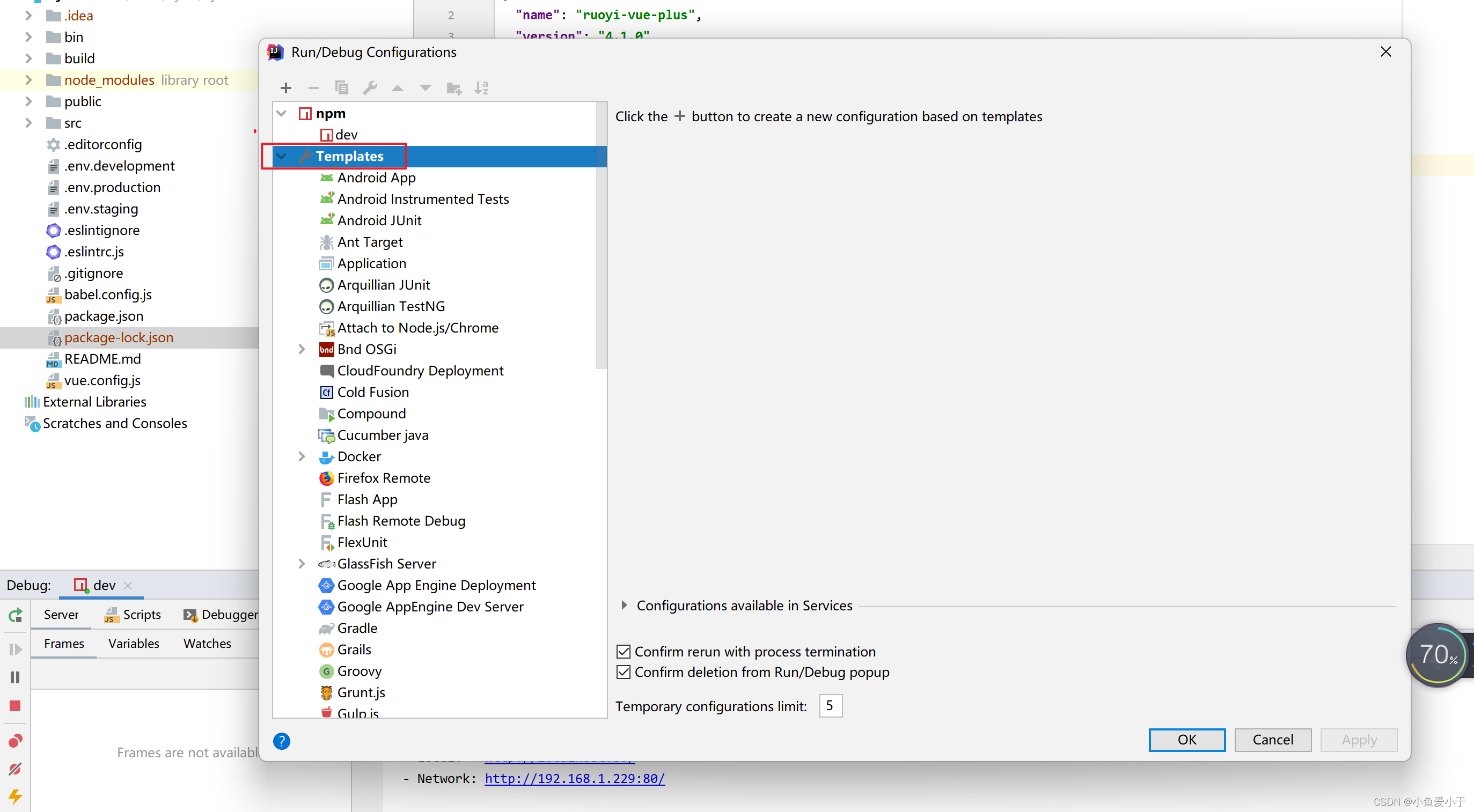Click the OK button
Image resolution: width=1474 pixels, height=812 pixels.
[x=1187, y=740]
